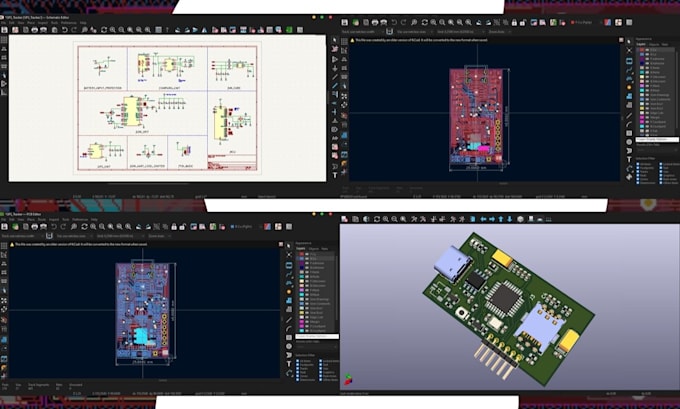Save the board in the top-right PCB Editor
The height and width of the screenshot is (409, 680).
(345, 22)
